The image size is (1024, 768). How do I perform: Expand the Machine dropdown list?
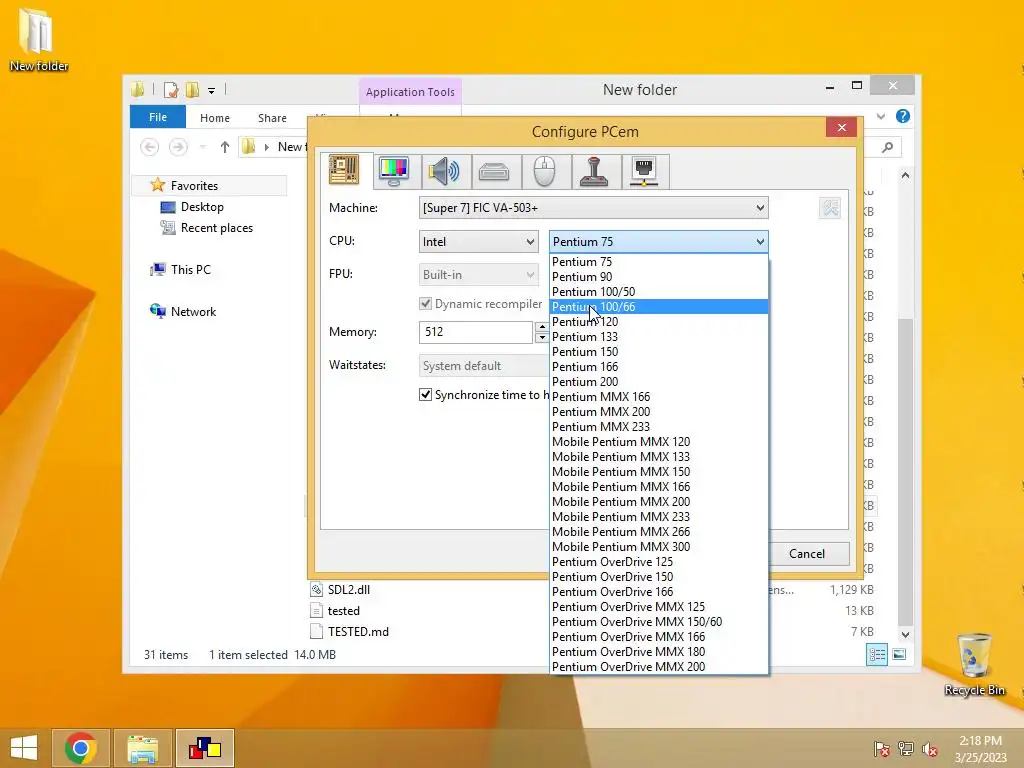[x=593, y=208]
